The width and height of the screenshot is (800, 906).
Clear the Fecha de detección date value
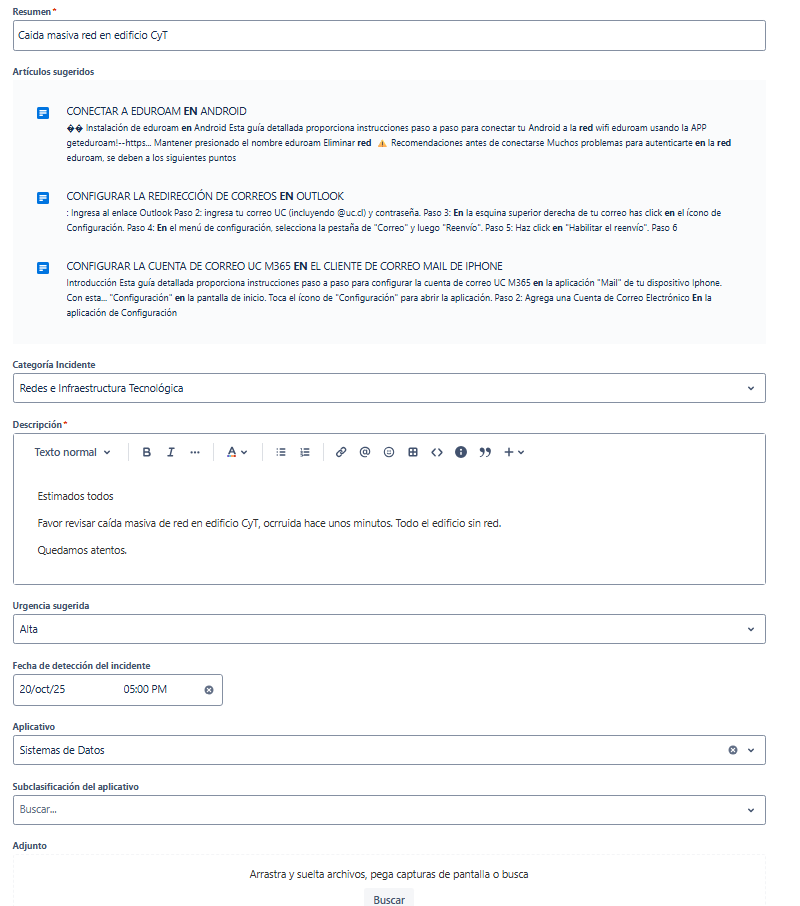point(209,690)
